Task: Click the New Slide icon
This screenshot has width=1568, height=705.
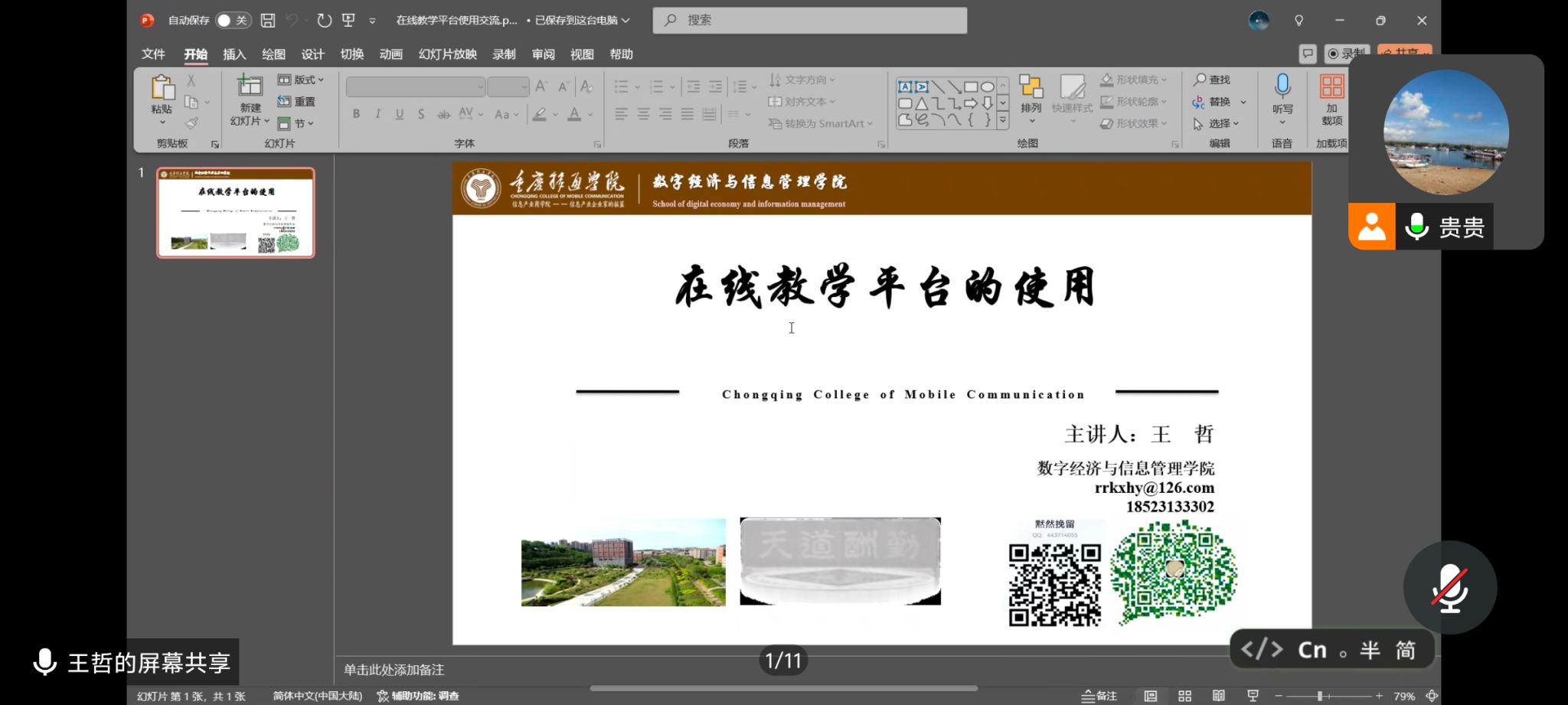Action: coord(250,86)
